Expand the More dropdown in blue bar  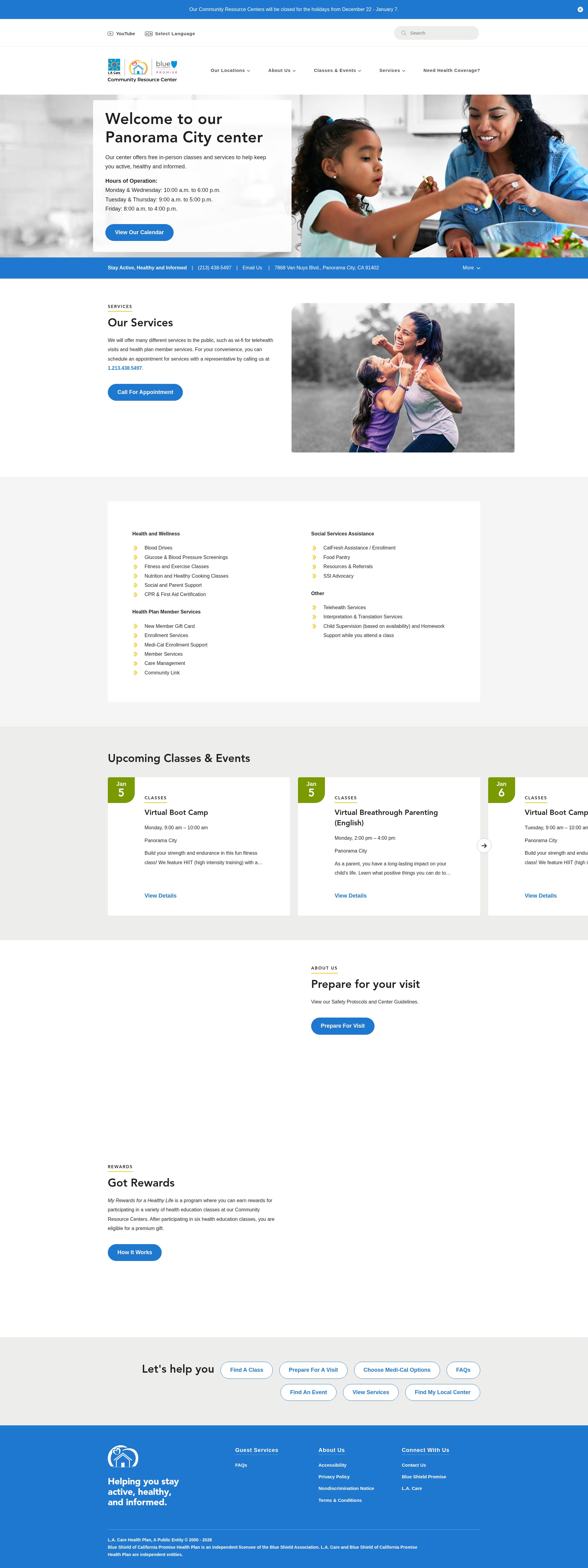(471, 268)
